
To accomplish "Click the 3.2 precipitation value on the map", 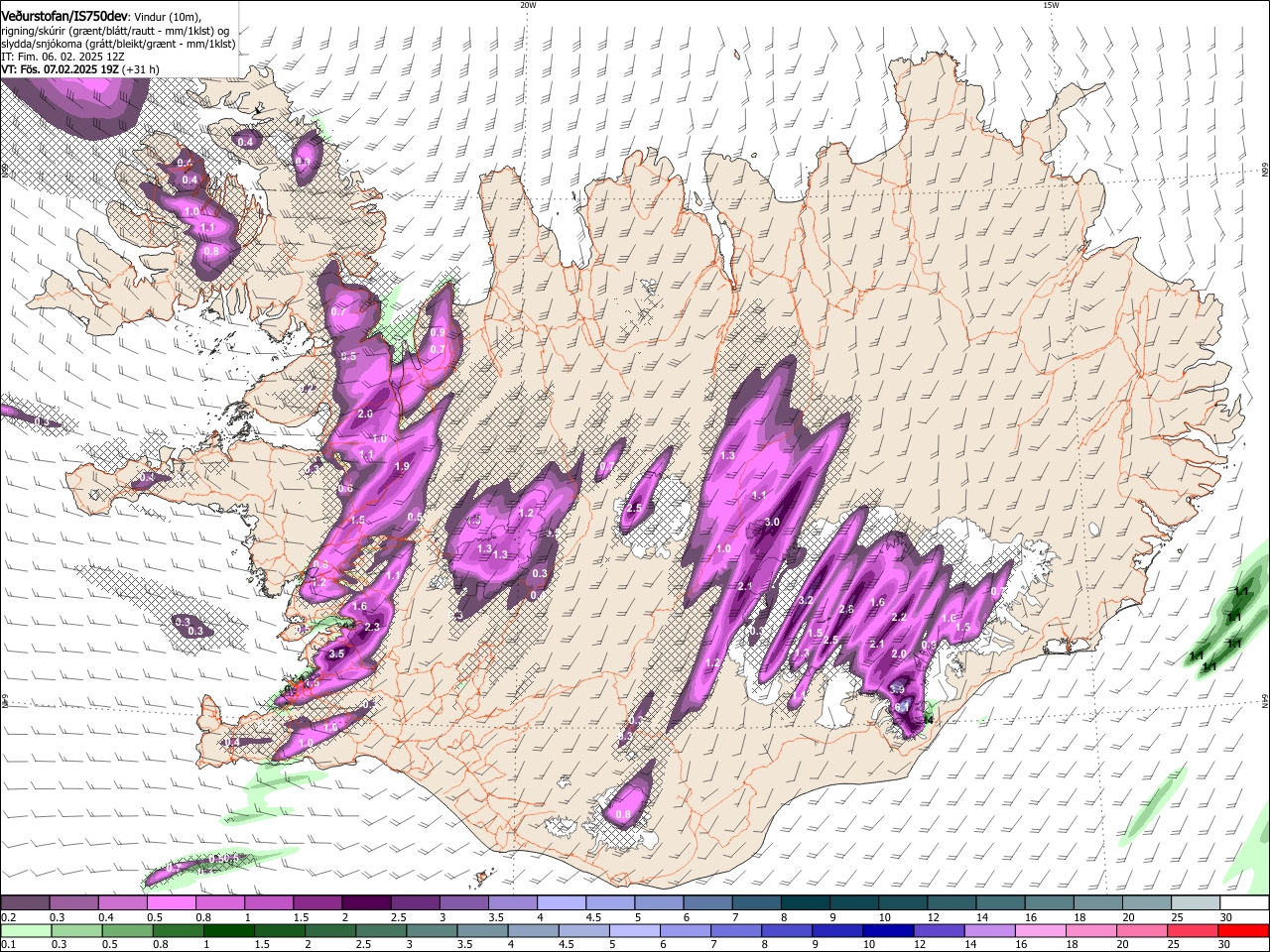I will (806, 600).
